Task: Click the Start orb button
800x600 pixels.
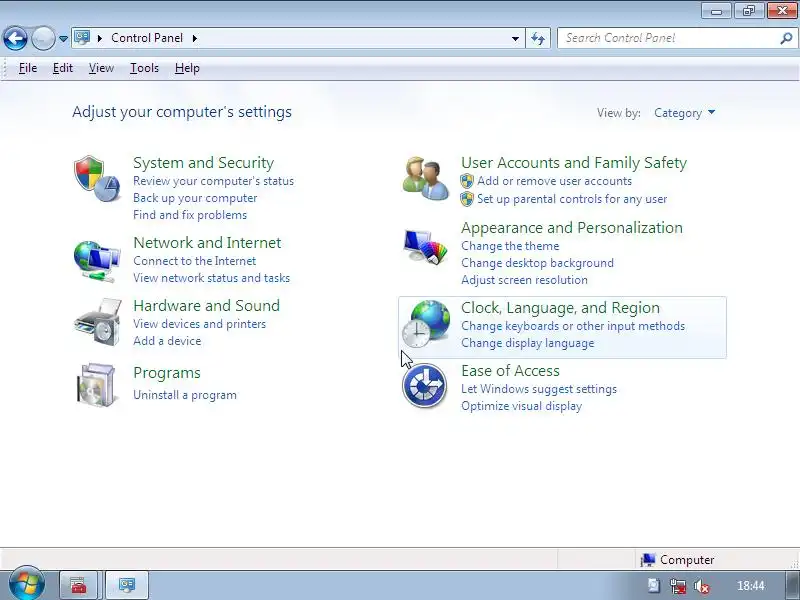Action: [x=27, y=584]
